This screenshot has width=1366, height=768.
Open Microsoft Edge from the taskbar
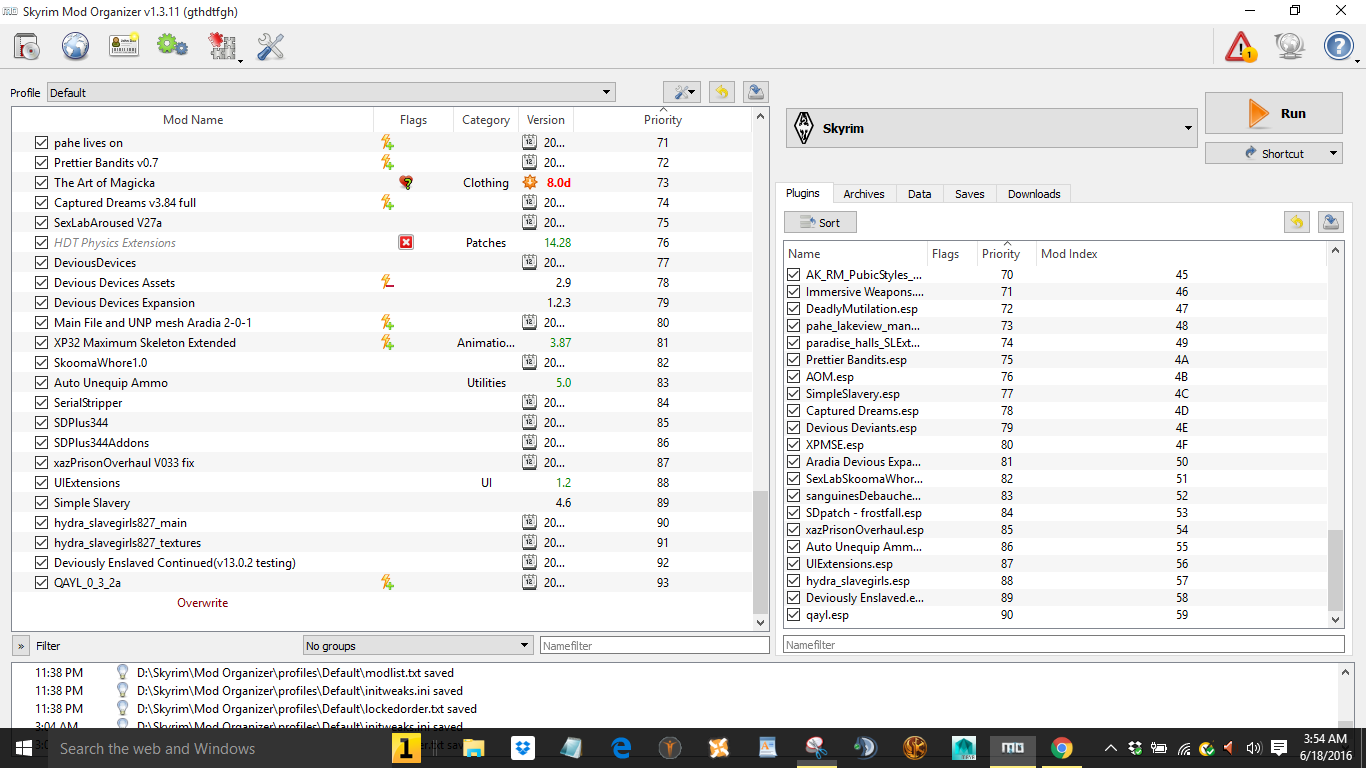[x=621, y=748]
